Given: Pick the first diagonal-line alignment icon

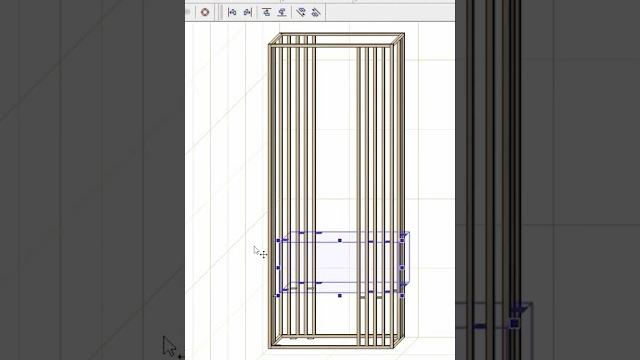Looking at the screenshot, I should tap(301, 12).
